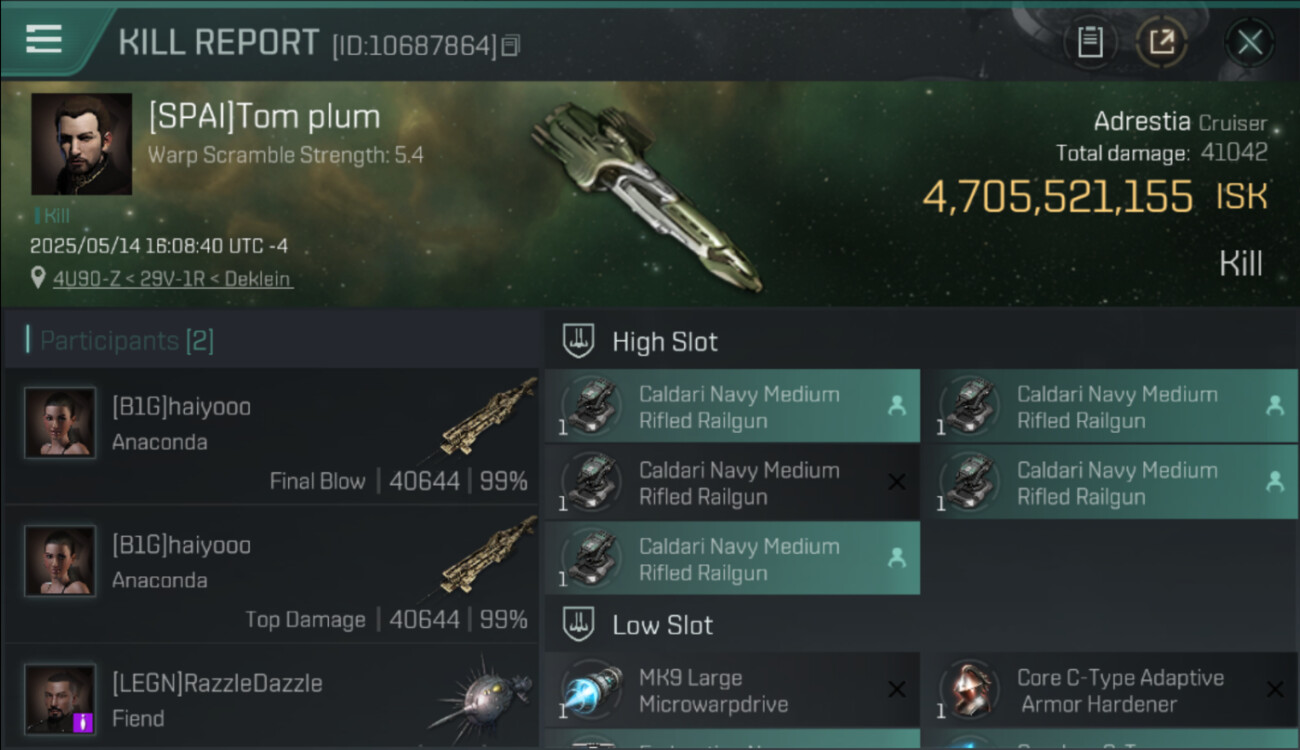Viewport: 1300px width, 750px height.
Task: Copy the kill report ID
Action: tap(511, 45)
